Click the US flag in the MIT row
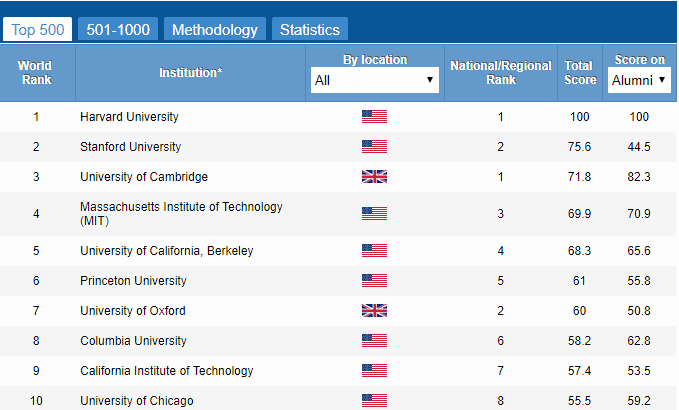This screenshot has height=410, width=679. [374, 213]
